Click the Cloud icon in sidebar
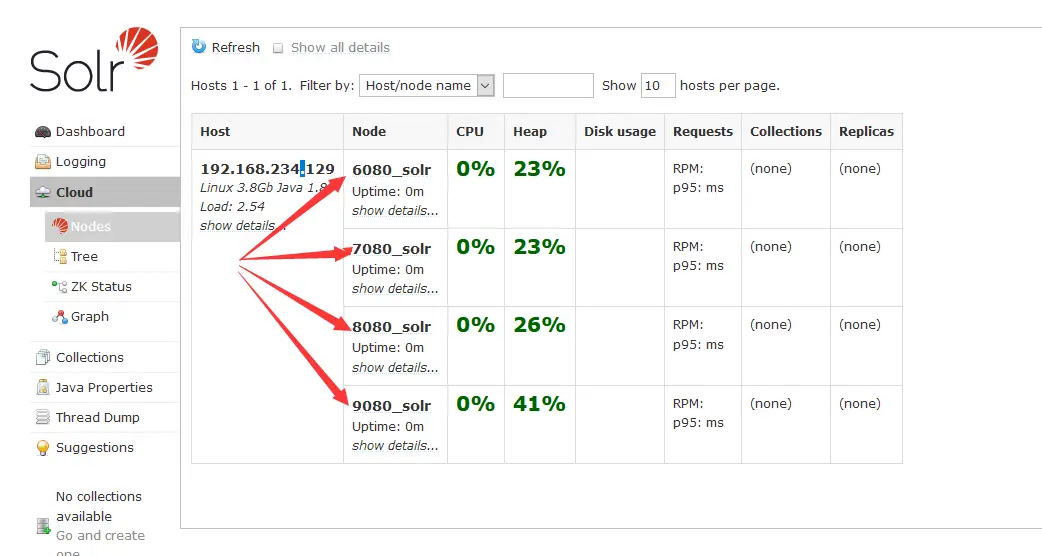1042x556 pixels. click(43, 193)
